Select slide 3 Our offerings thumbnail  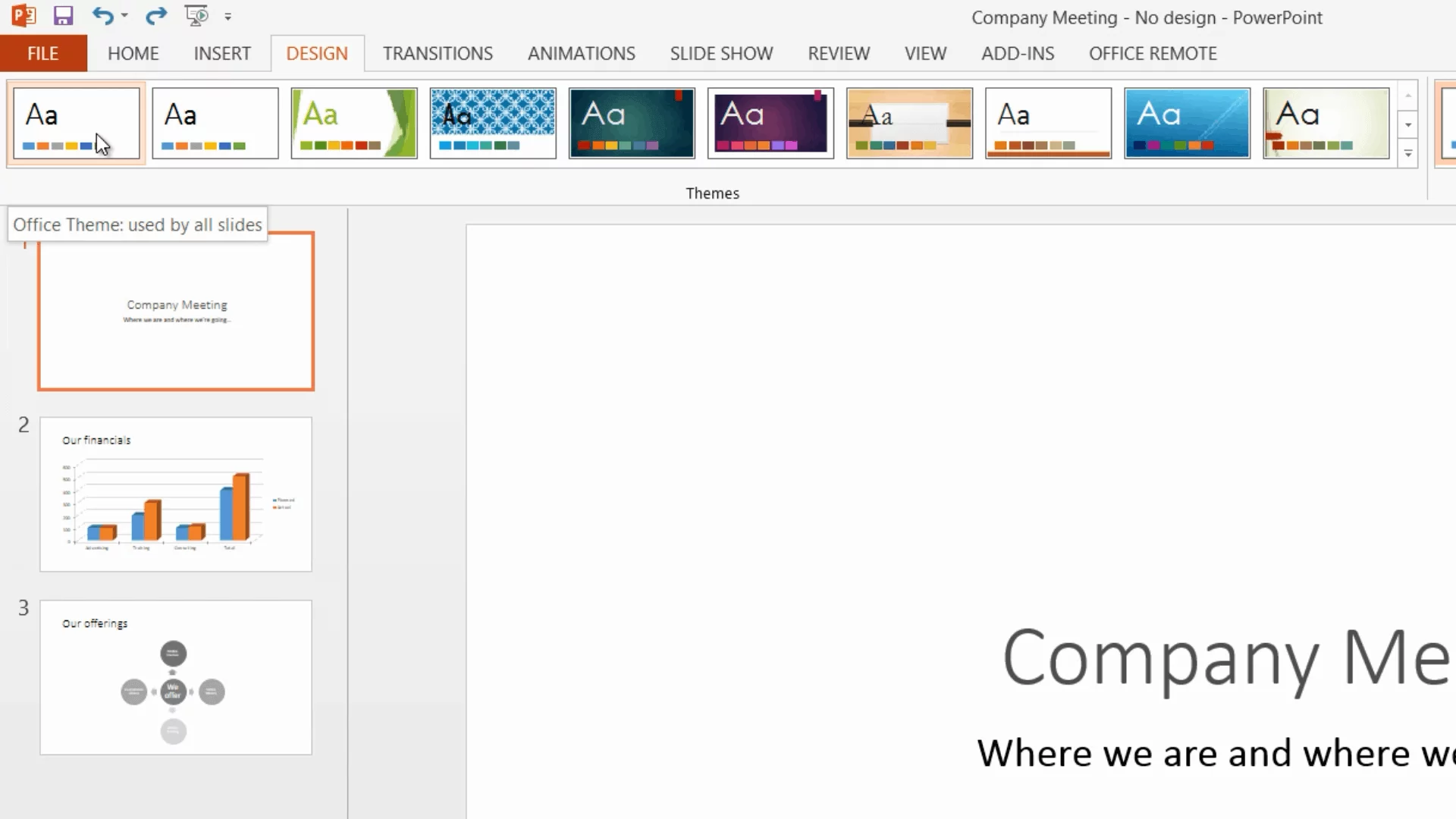[176, 677]
